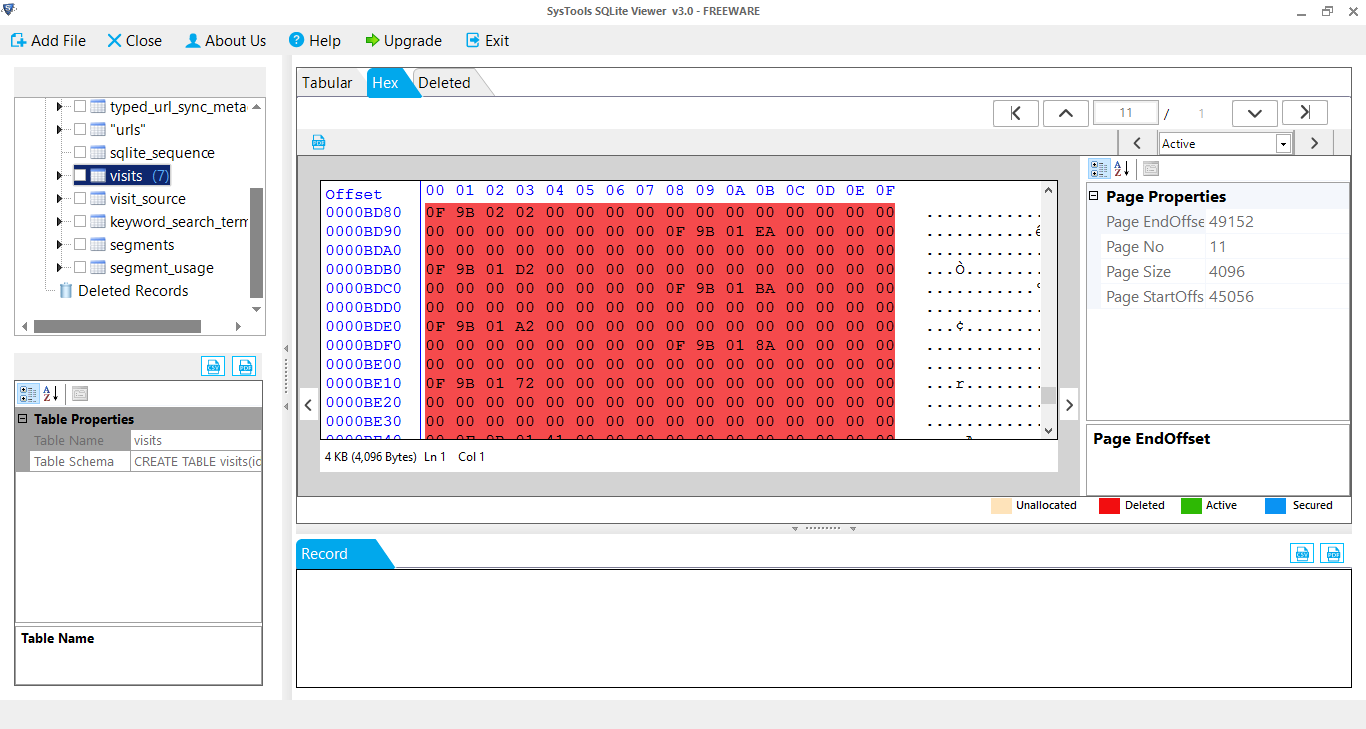The image size is (1366, 729).
Task: Check the segment_usage checkbox
Action: pos(80,268)
